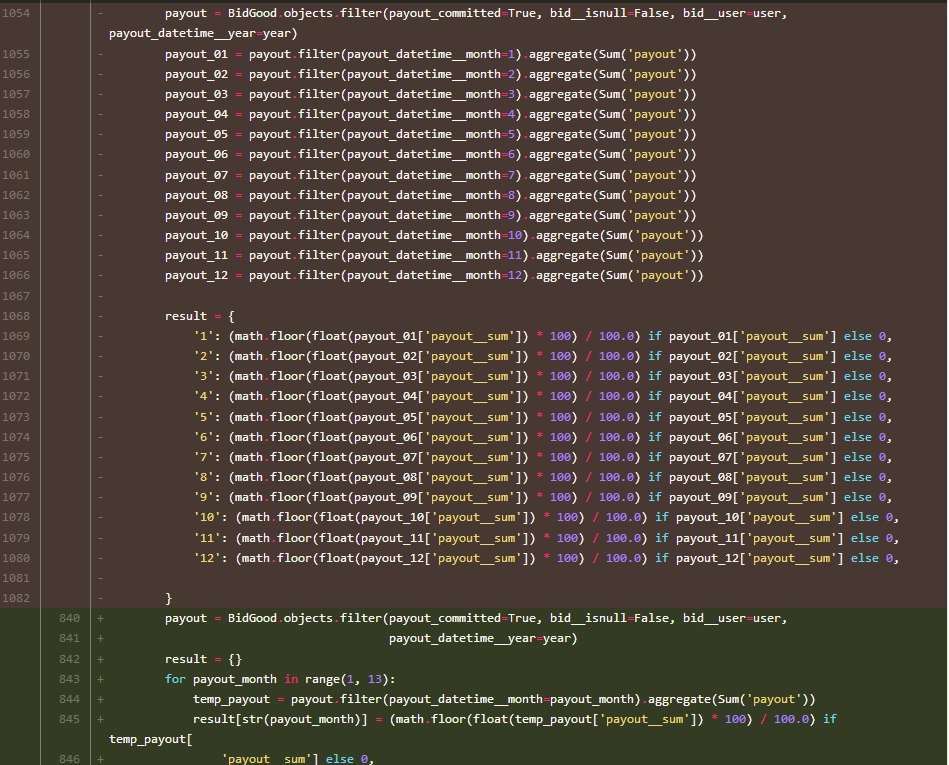The height and width of the screenshot is (765, 949).
Task: Click math.floor on line 1072
Action: [269, 396]
